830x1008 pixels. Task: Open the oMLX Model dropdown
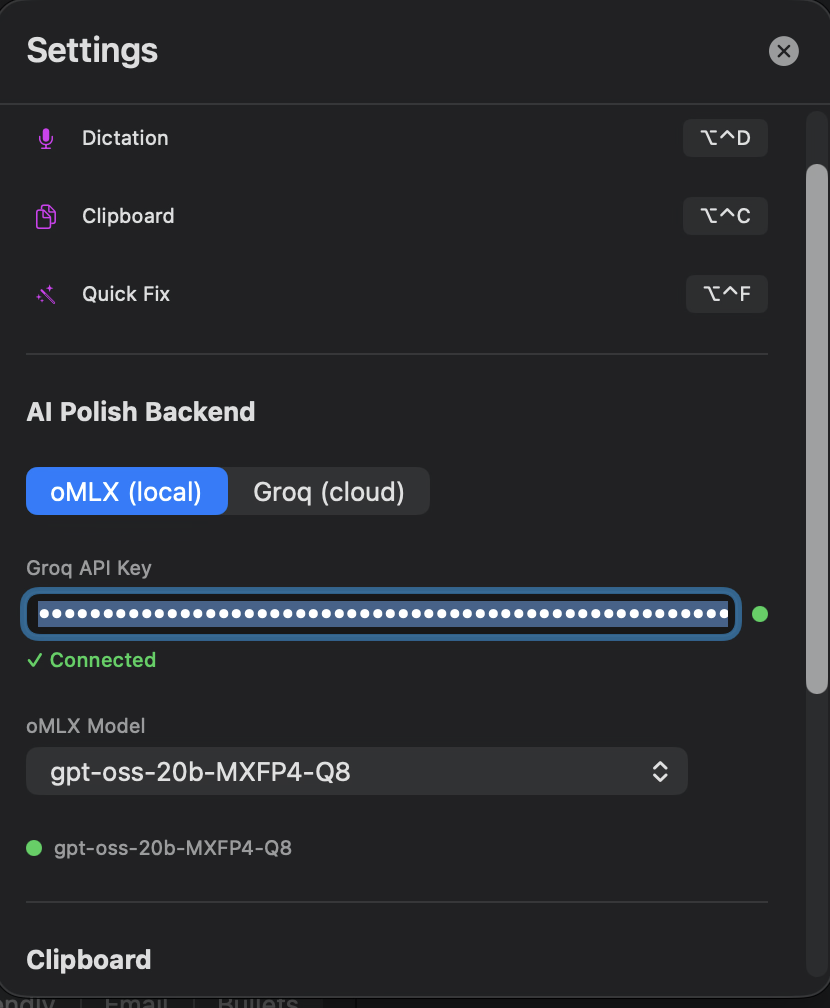[357, 771]
